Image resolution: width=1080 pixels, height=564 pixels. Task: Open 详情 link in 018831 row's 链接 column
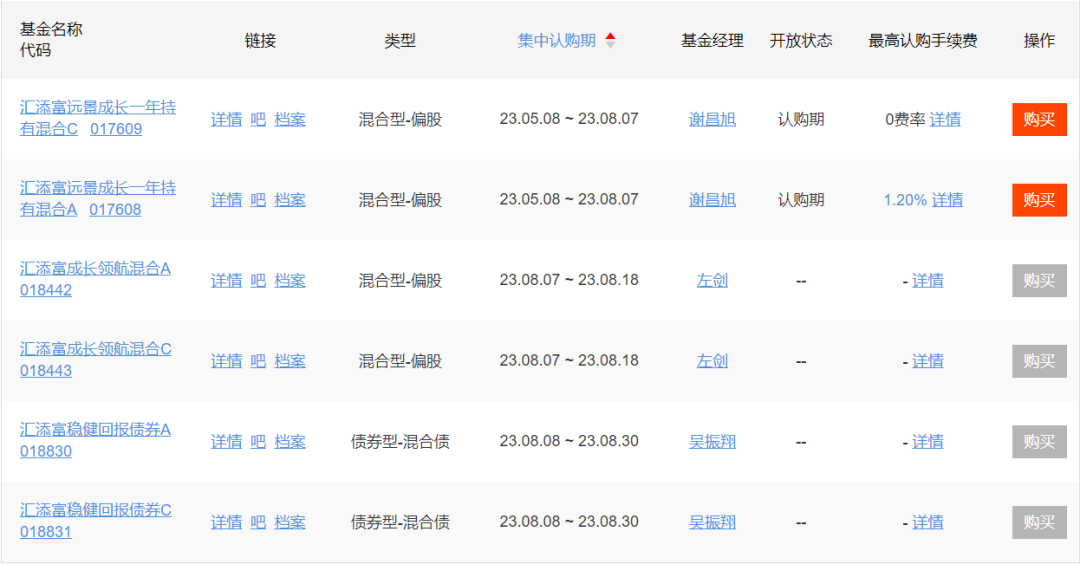click(x=227, y=522)
